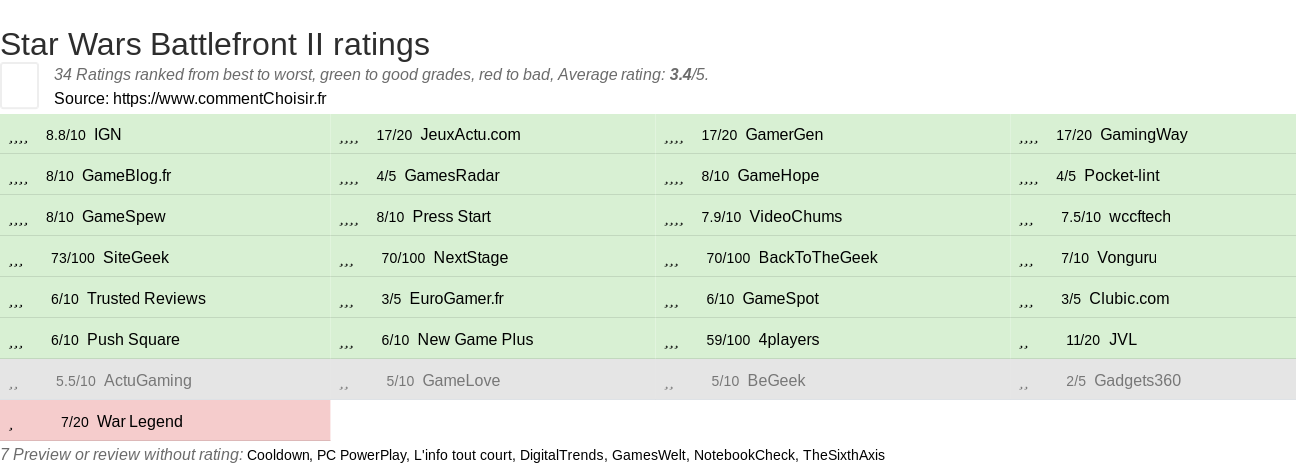This screenshot has height=466, width=1296.
Task: Open the NotebookCheck preview link
Action: click(748, 455)
